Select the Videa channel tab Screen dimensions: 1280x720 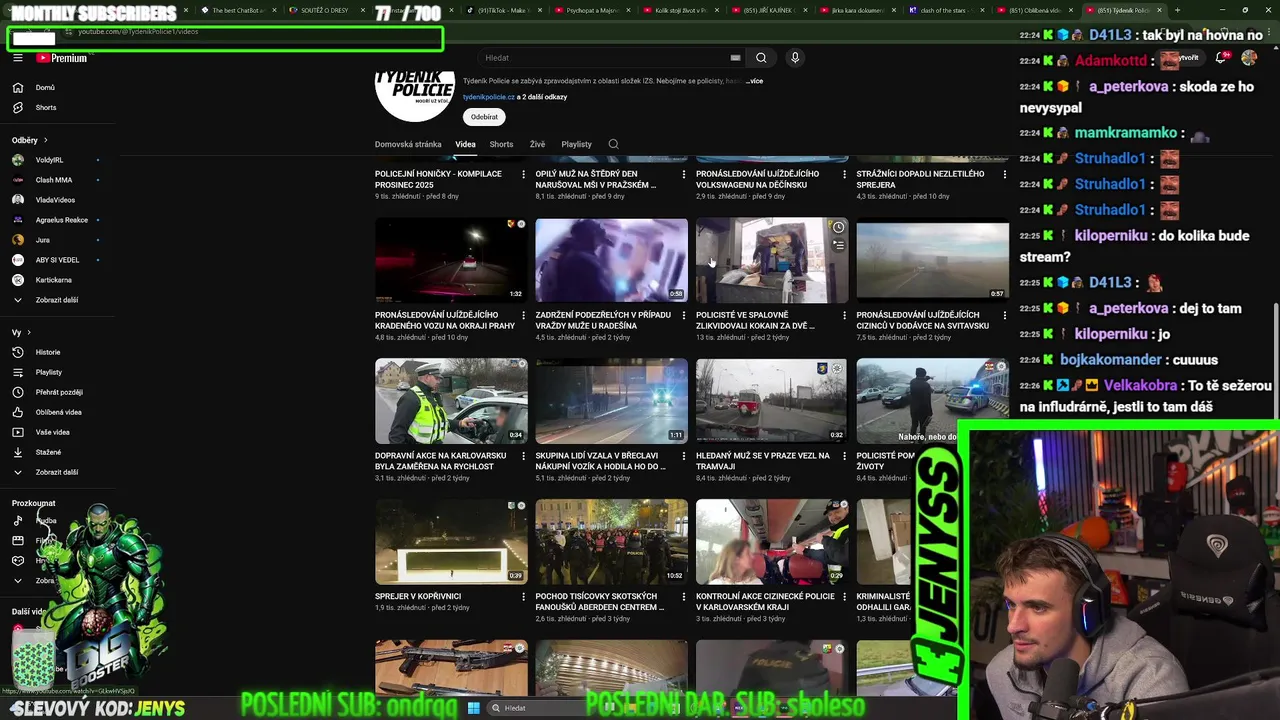point(465,144)
